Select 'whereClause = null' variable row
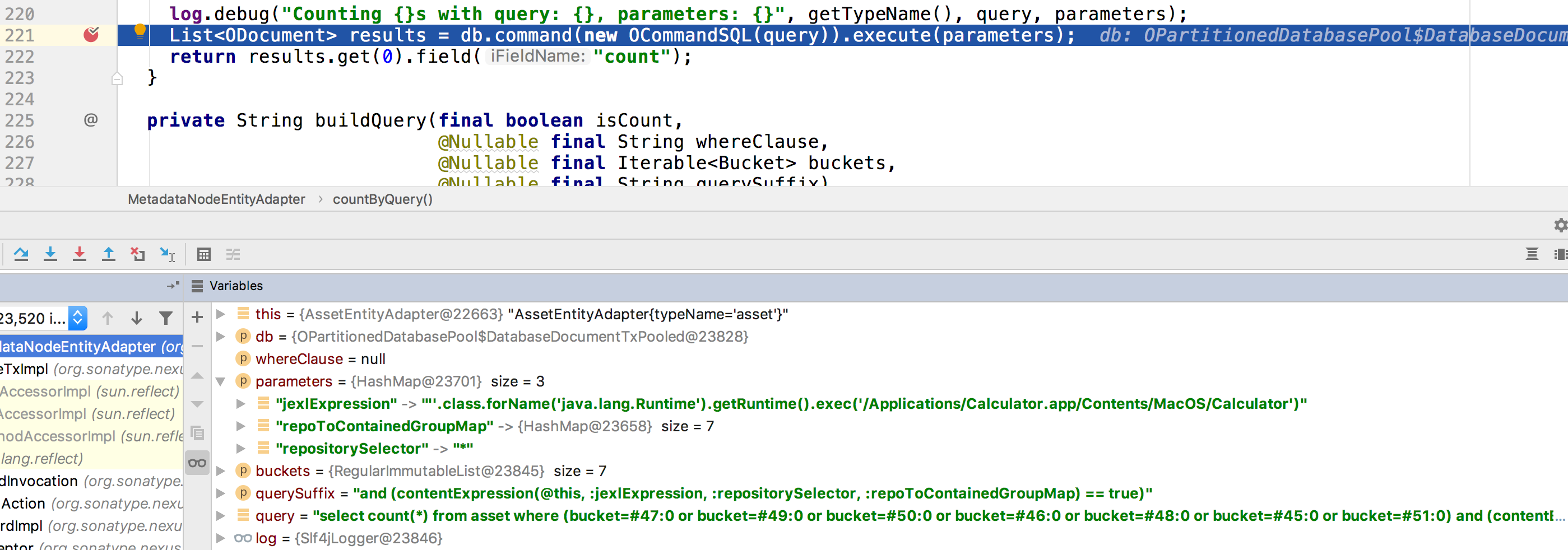Image resolution: width=1568 pixels, height=550 pixels. 889,359
